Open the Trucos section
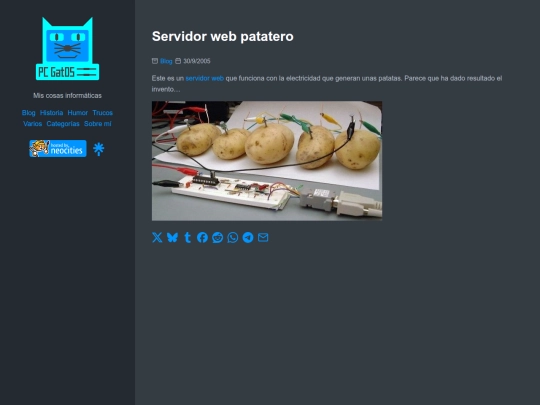 (x=103, y=113)
